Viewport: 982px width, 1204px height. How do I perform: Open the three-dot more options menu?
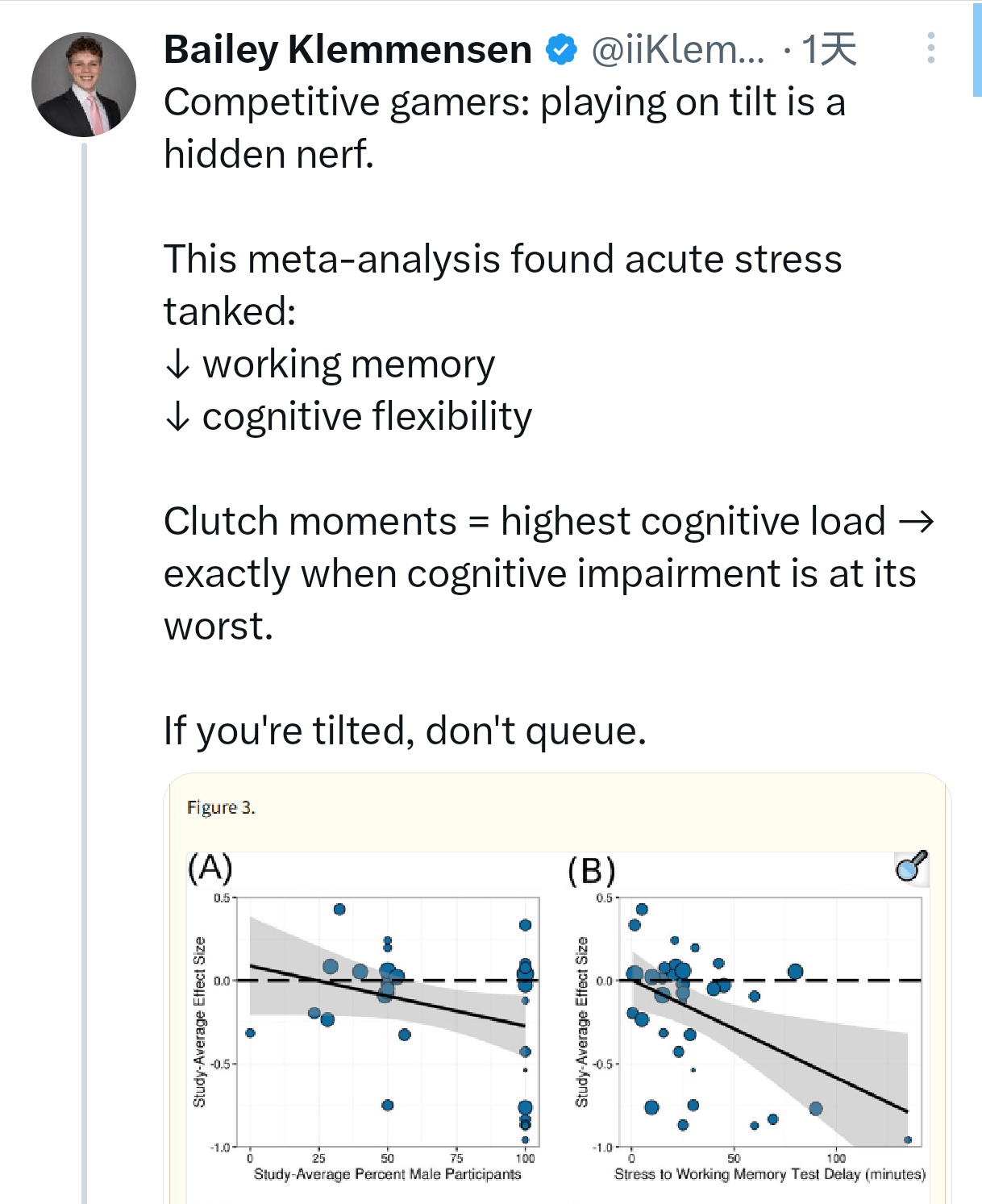(x=930, y=48)
